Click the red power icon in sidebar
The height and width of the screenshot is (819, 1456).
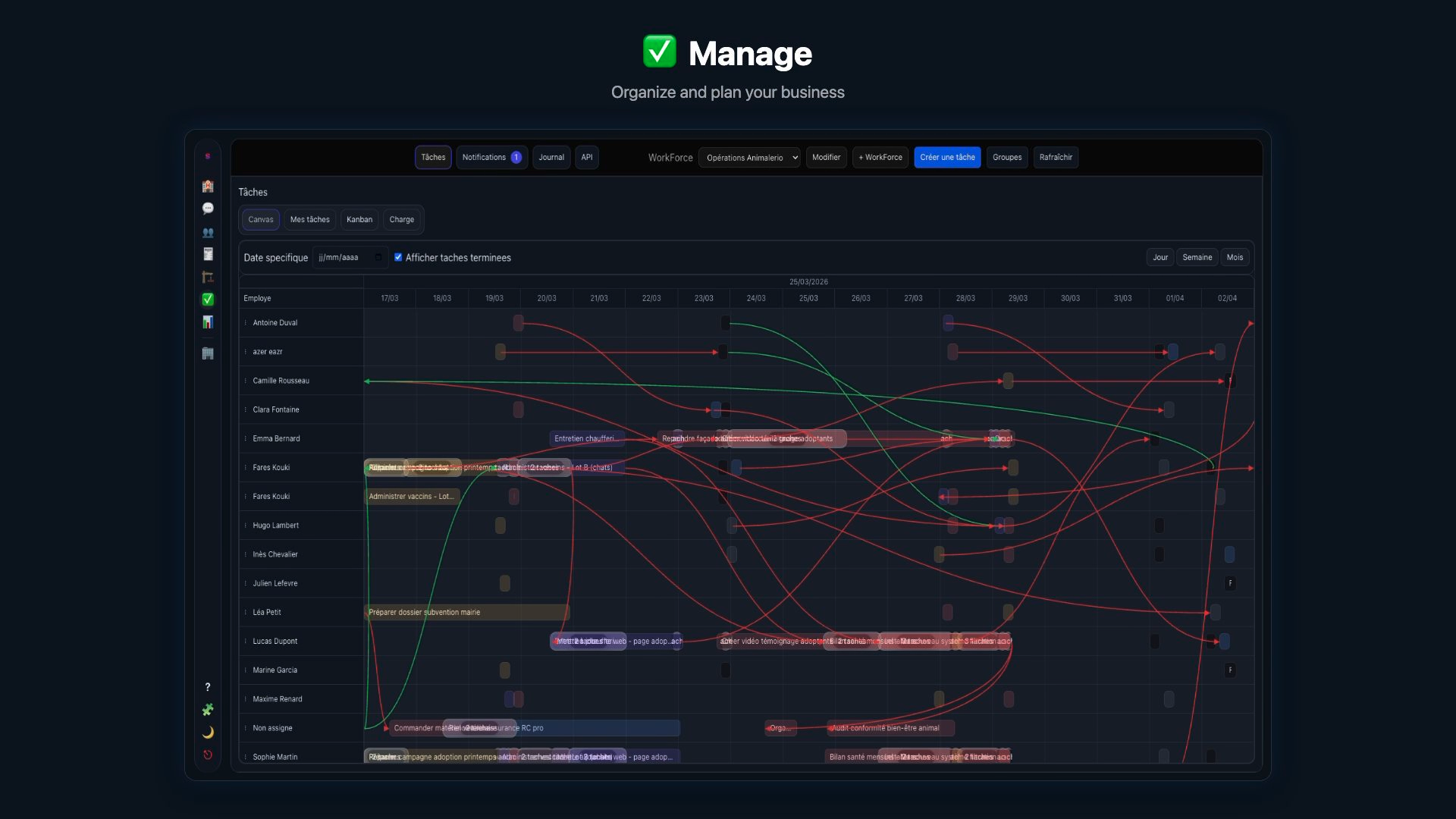208,755
